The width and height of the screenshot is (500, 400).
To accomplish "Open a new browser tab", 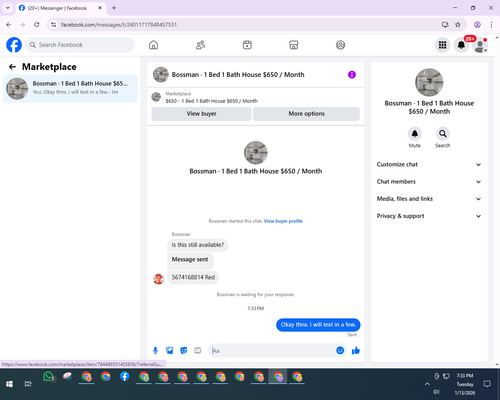I will [x=114, y=8].
